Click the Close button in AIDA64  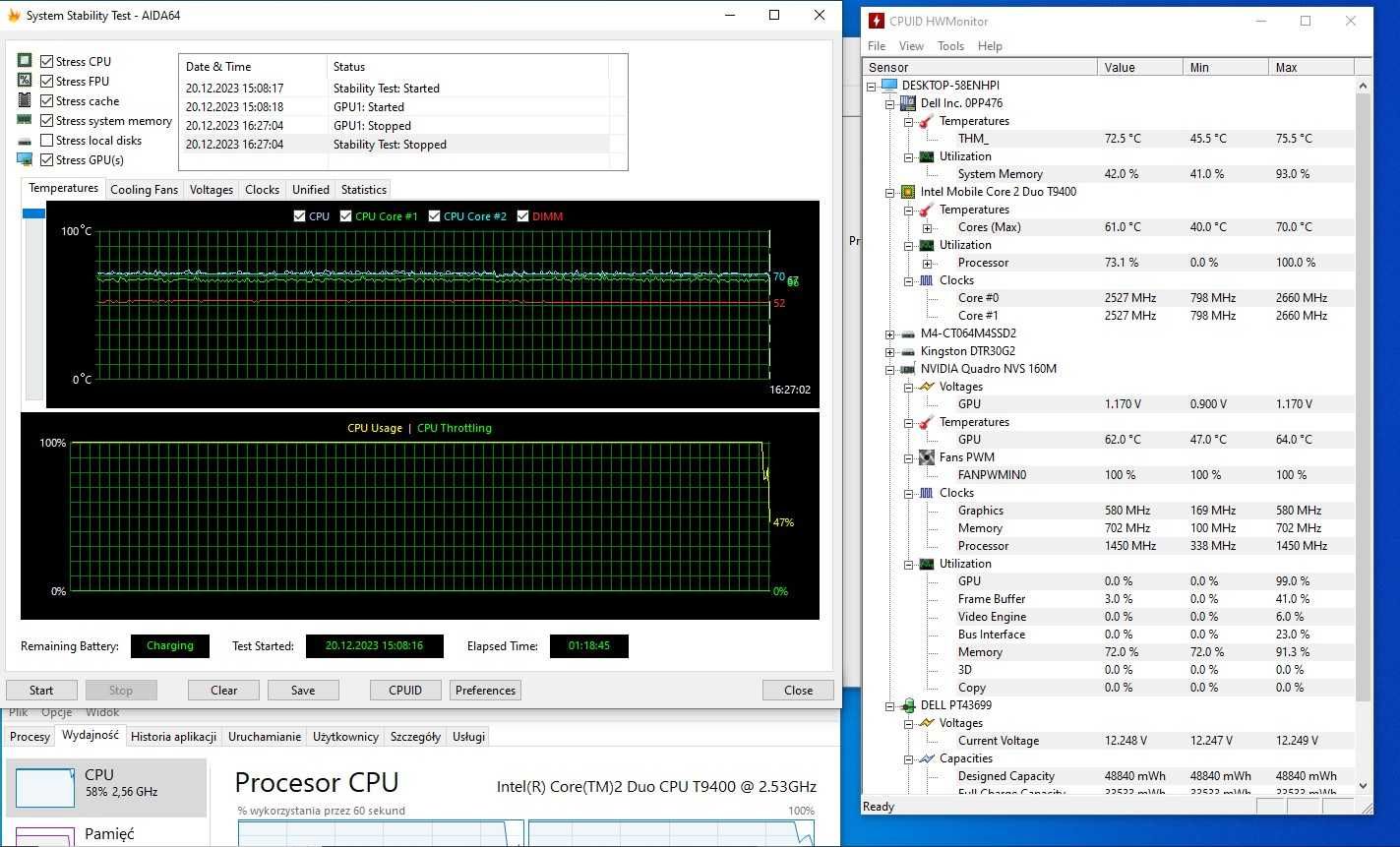pos(798,690)
